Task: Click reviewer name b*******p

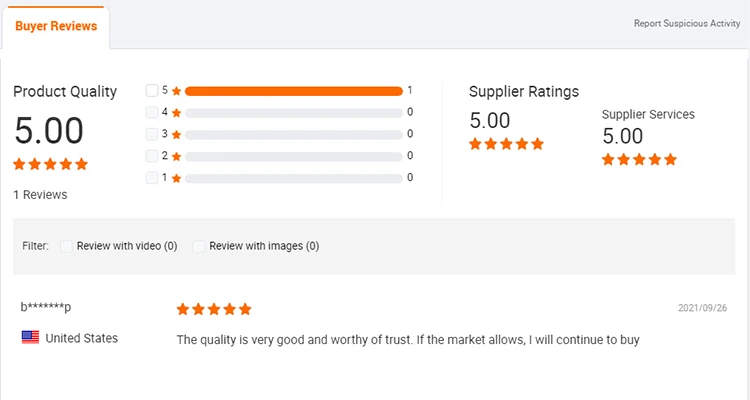Action: pos(46,307)
